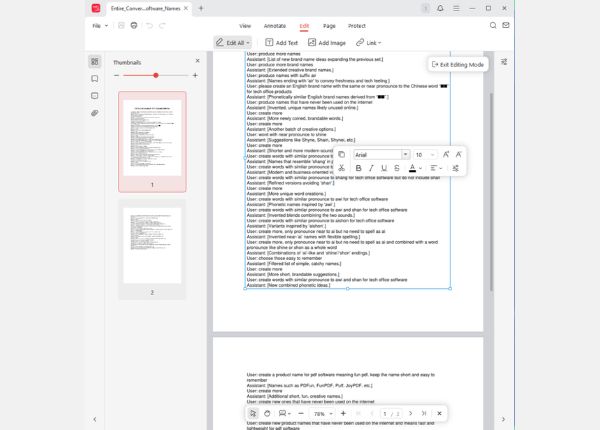Click Exit Editing Mode
The height and width of the screenshot is (430, 600).
tap(458, 65)
